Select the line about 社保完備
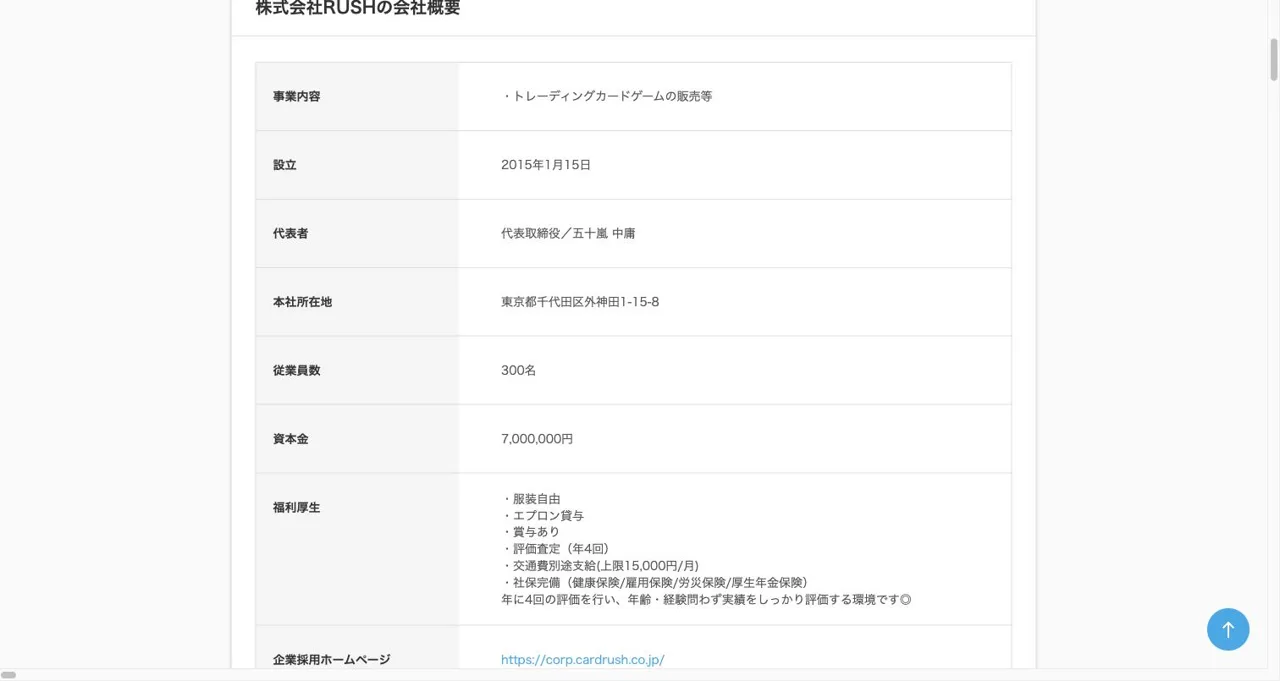 [654, 582]
